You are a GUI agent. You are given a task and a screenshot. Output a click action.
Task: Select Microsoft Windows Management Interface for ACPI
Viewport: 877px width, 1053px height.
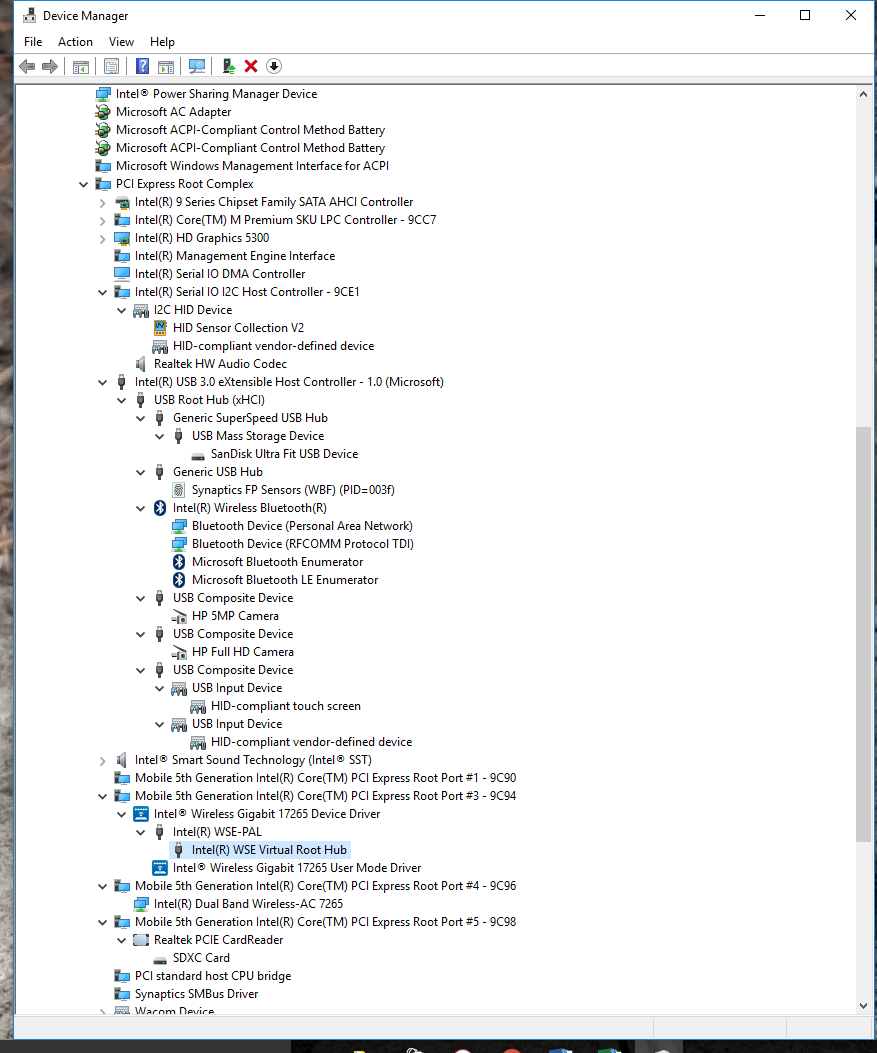252,167
